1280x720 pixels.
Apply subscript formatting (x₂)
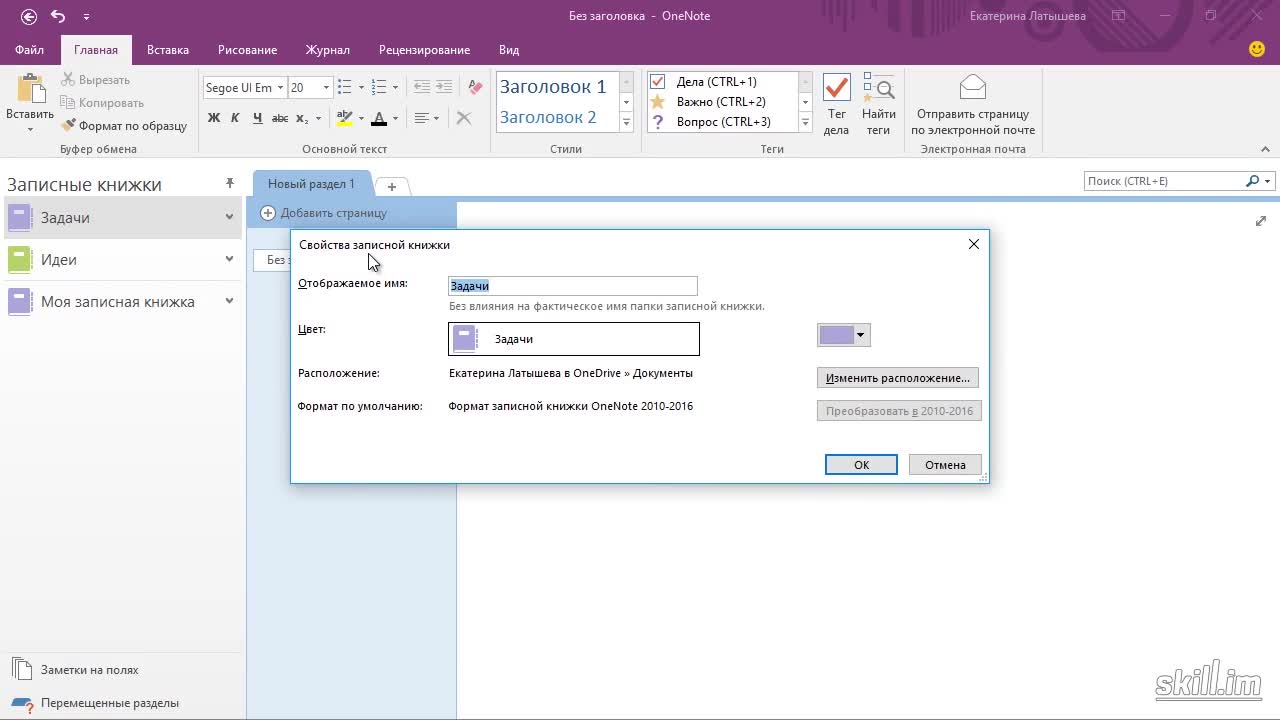(303, 118)
